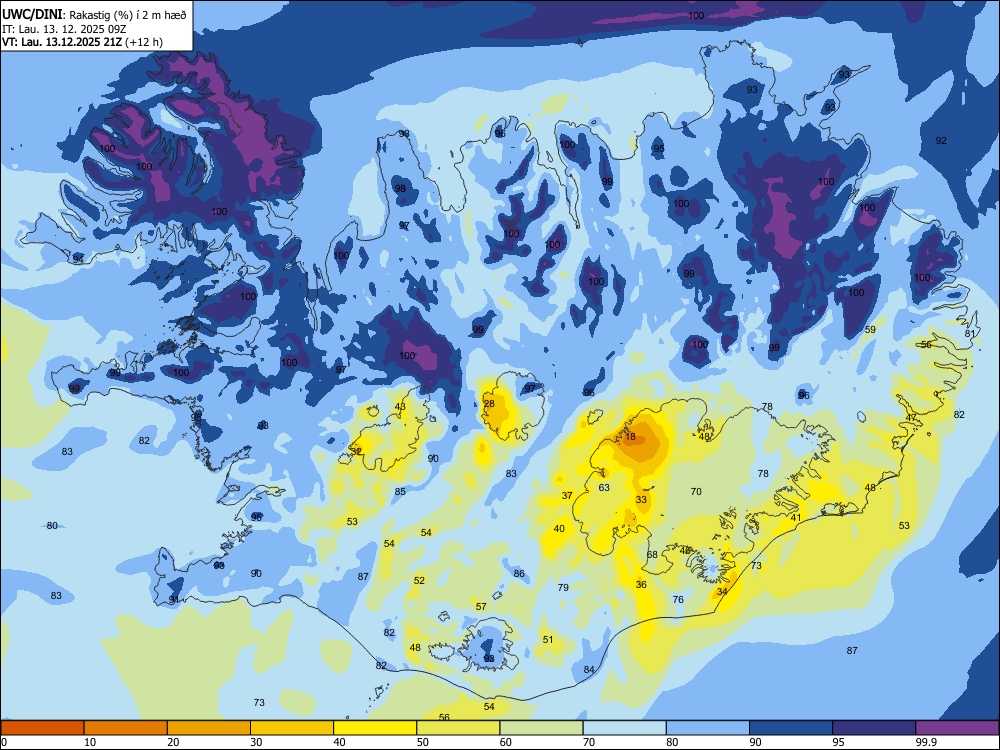Select the 80–90 medium blue legend swatch
Screen dimensions: 1000x750
coord(708,728)
